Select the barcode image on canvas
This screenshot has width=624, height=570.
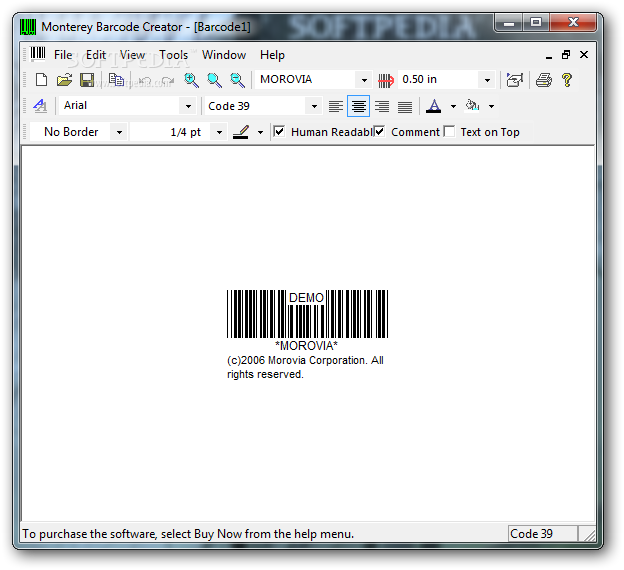(307, 314)
